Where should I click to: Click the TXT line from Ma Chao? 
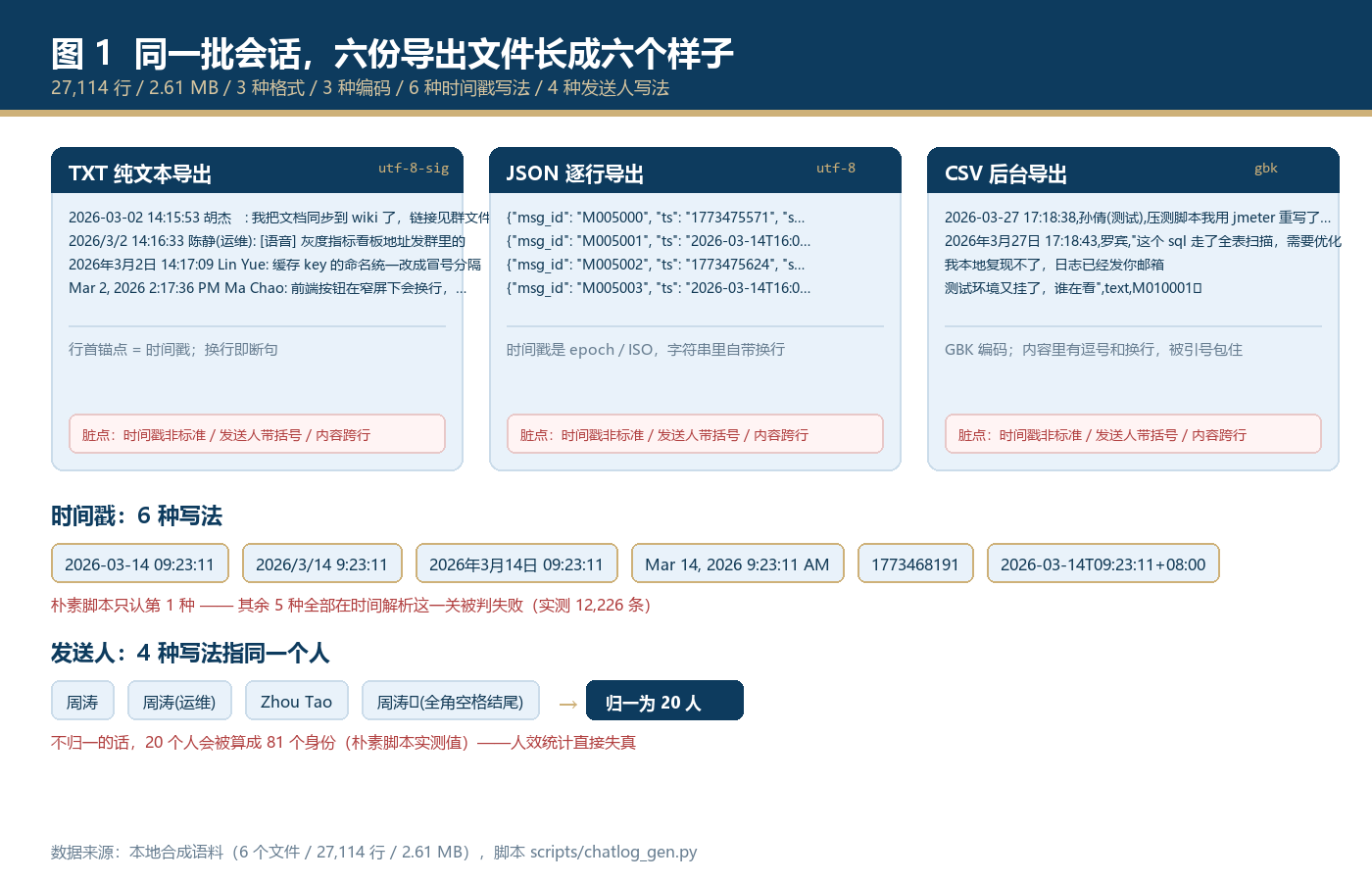268,288
